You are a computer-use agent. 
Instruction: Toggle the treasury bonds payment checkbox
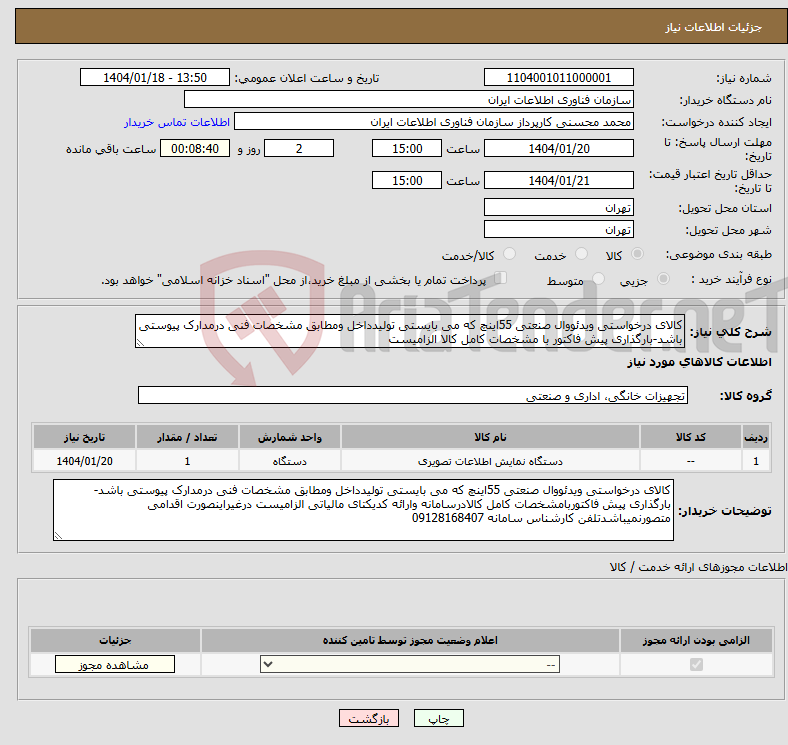click(501, 278)
